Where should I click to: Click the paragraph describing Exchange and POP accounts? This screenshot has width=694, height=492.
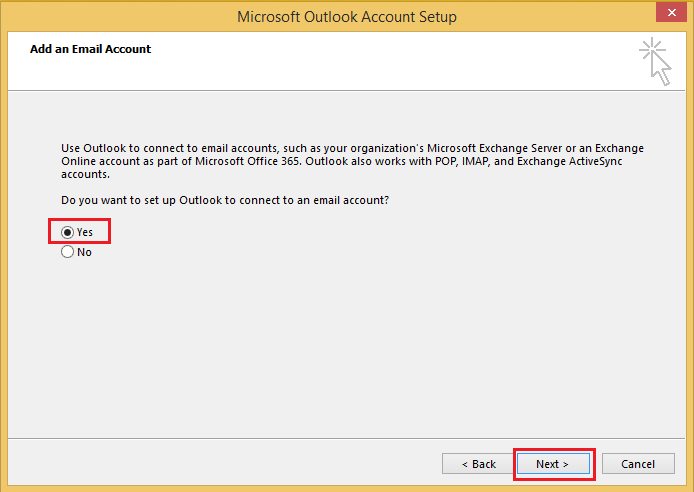point(352,161)
